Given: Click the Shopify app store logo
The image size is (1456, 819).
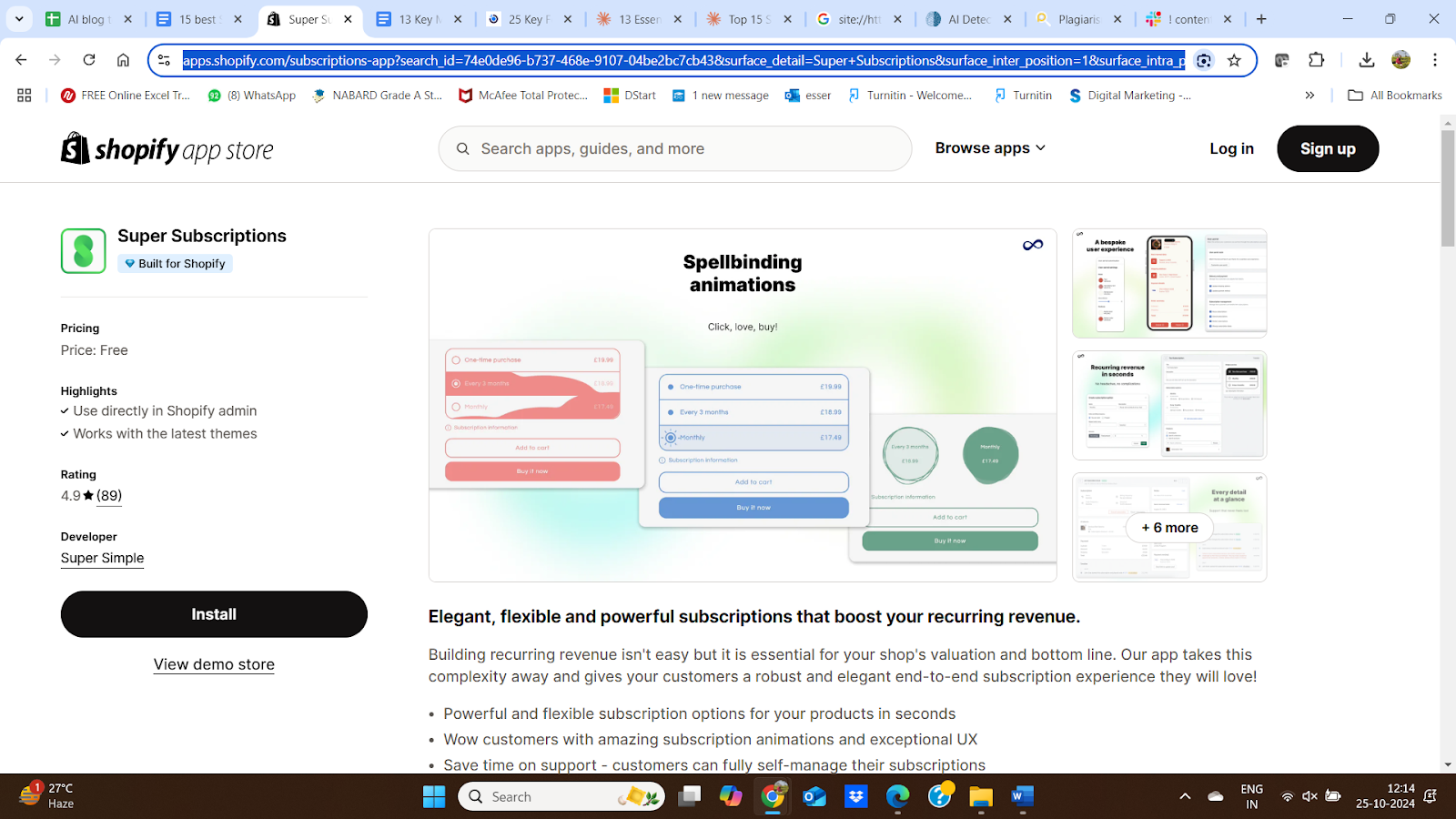Looking at the screenshot, I should [167, 149].
